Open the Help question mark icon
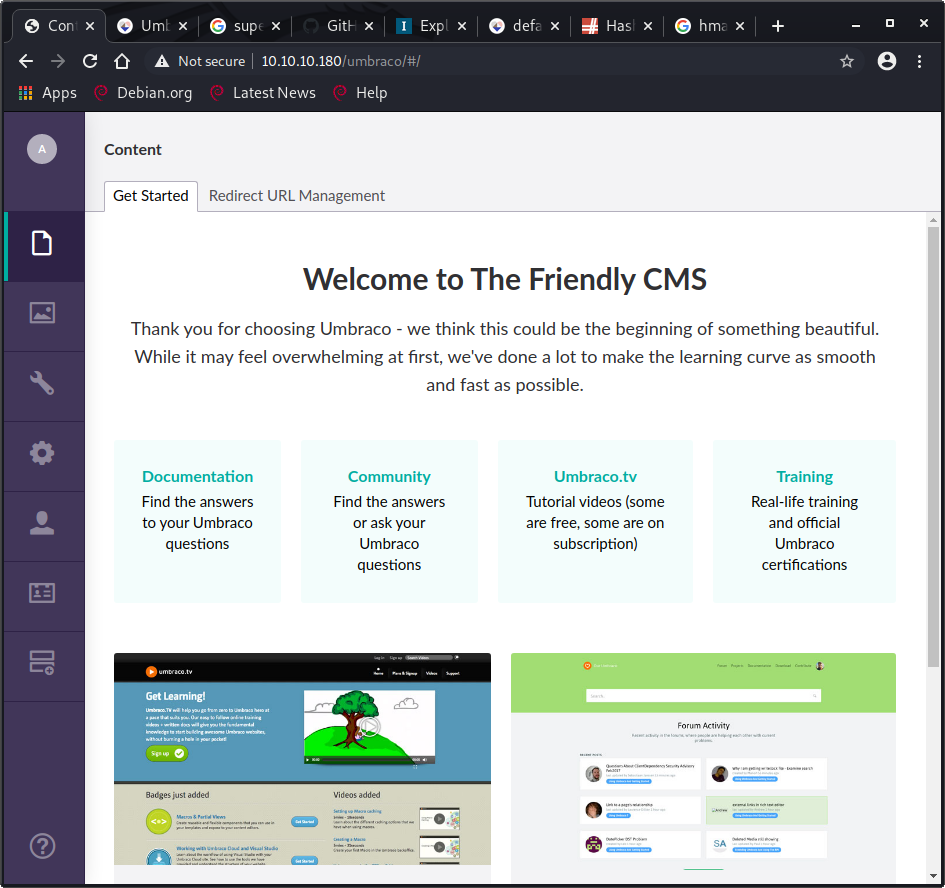Image resolution: width=945 pixels, height=888 pixels. pyautogui.click(x=42, y=847)
